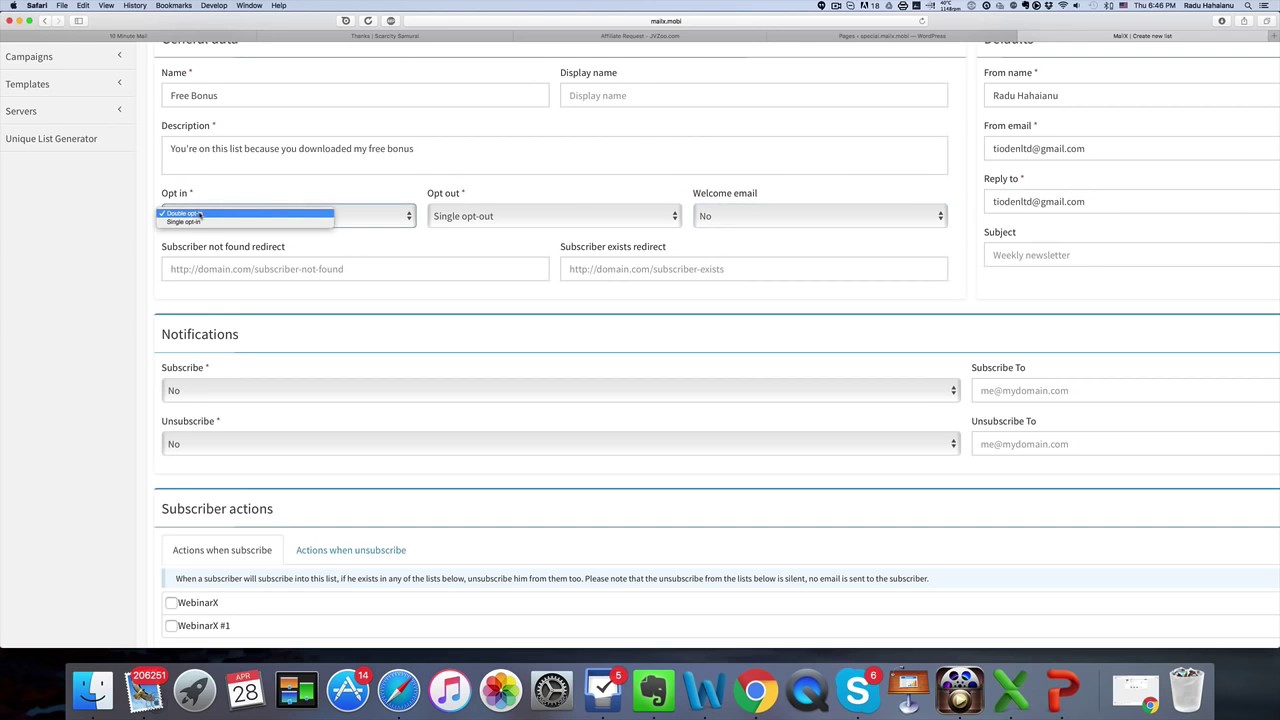Launch Launchpad rocket icon in dock
The width and height of the screenshot is (1280, 720).
(195, 691)
